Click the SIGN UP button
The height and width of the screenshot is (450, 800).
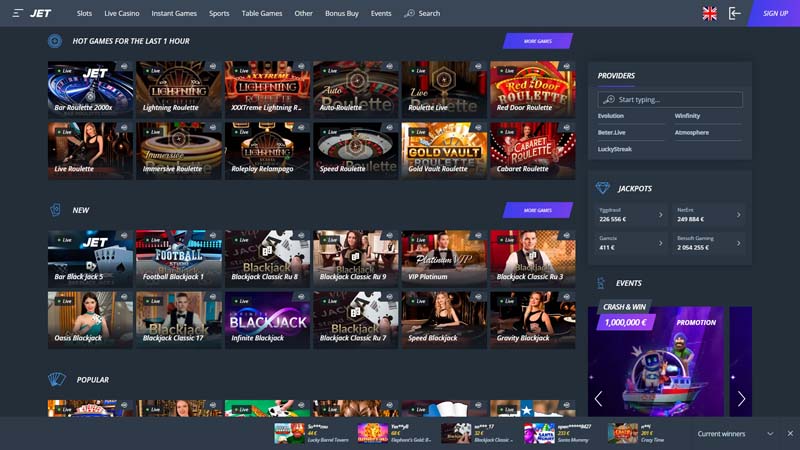coord(774,13)
